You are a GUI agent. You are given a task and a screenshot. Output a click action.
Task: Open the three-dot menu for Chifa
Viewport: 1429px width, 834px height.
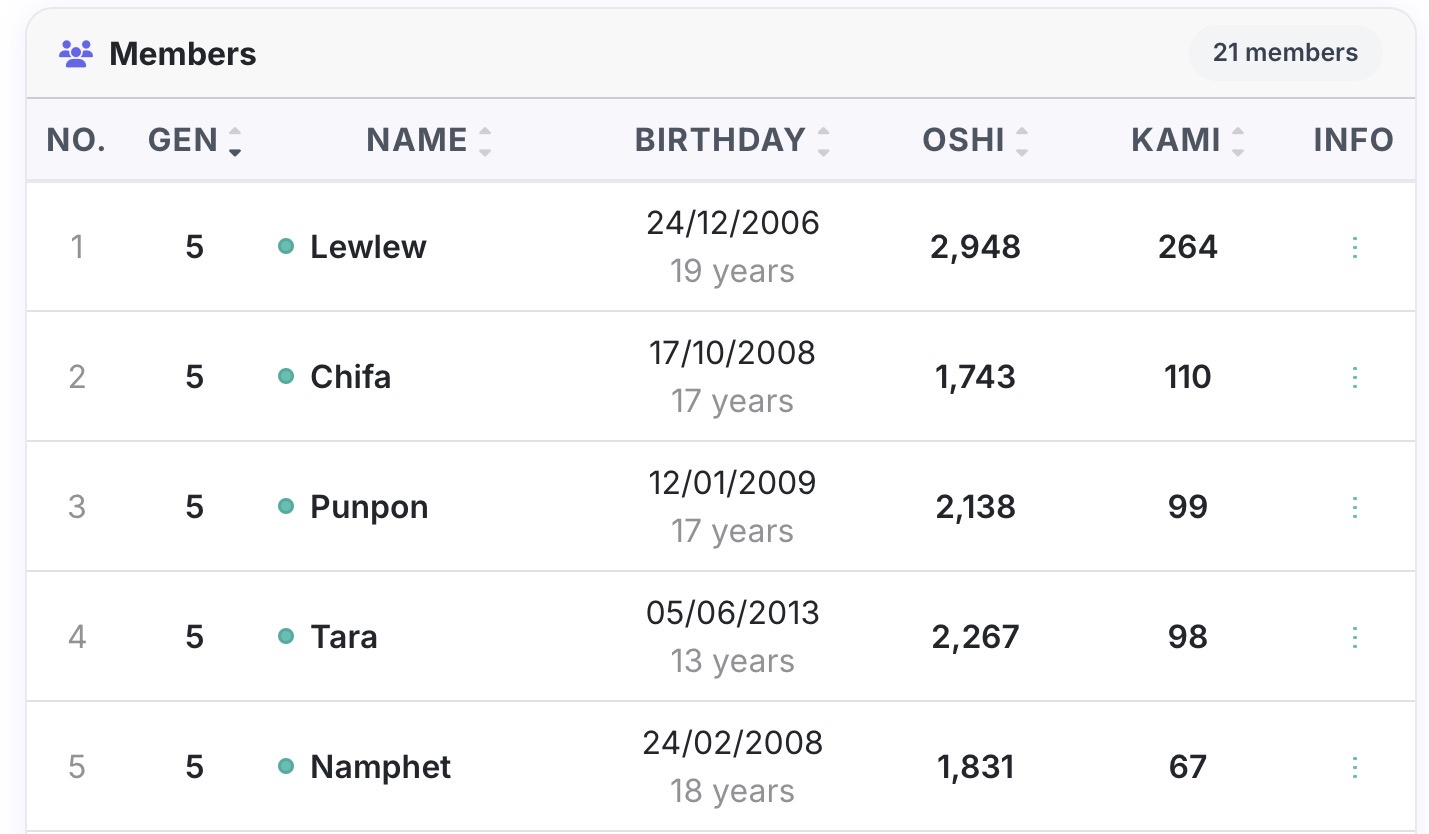[x=1354, y=377]
